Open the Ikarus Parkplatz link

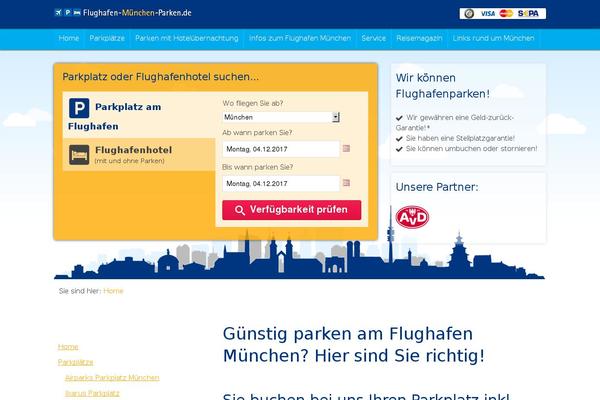[92, 393]
